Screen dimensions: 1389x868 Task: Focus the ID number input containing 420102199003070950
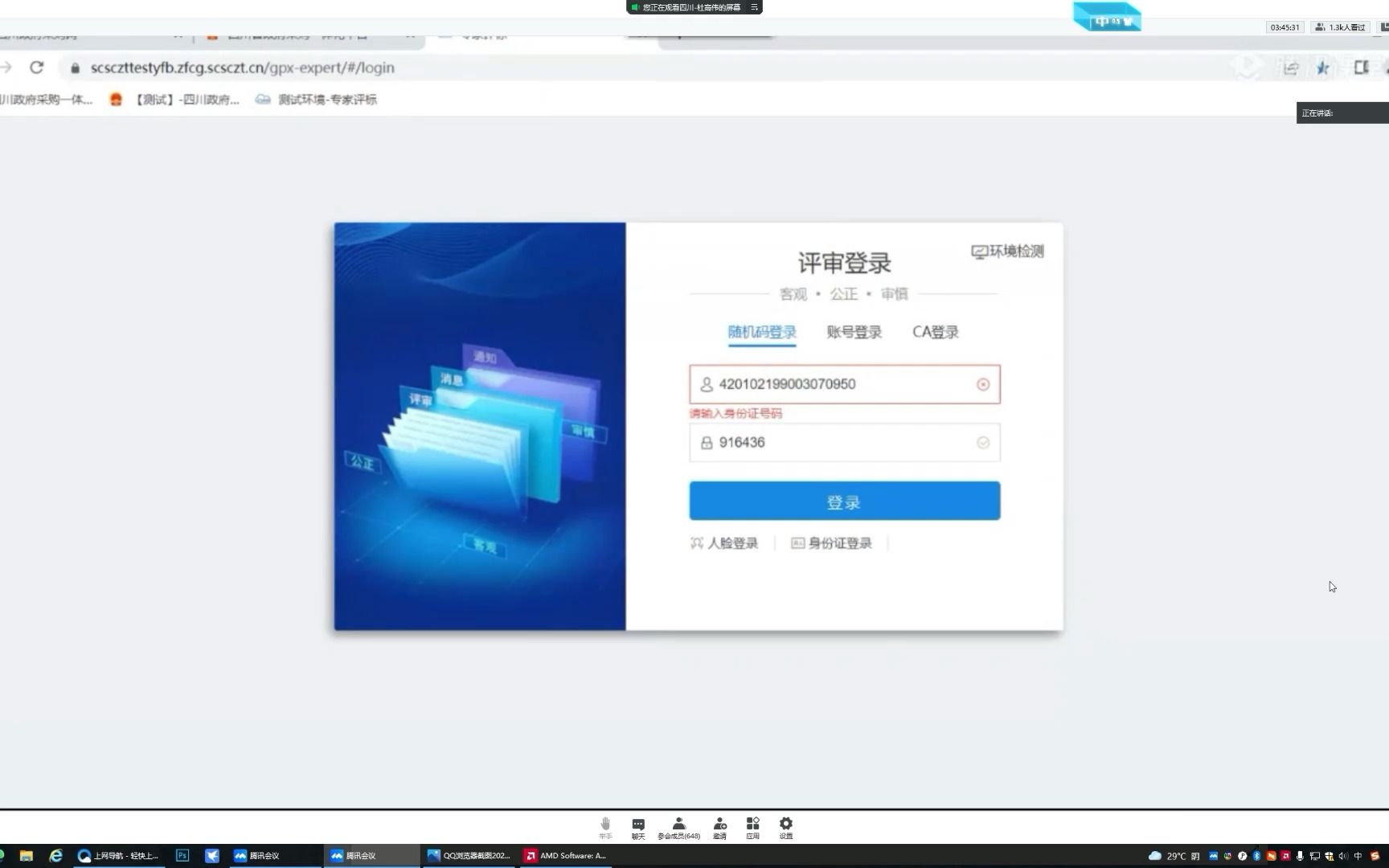[x=844, y=384]
